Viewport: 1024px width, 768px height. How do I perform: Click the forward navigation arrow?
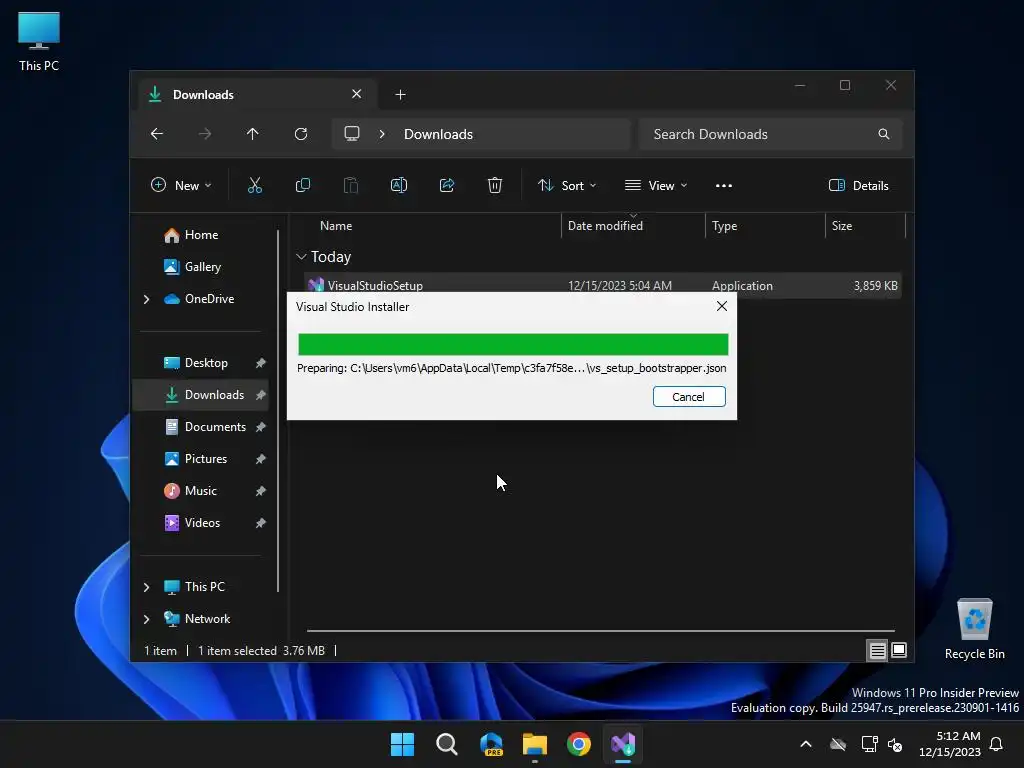point(205,134)
